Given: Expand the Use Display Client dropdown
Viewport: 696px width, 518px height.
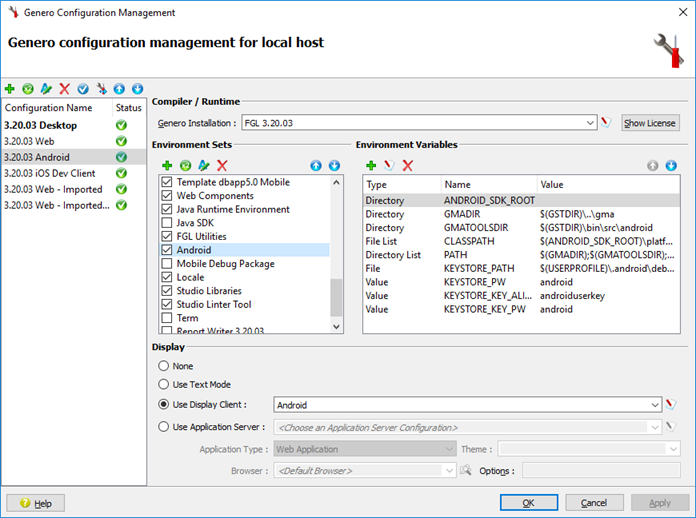Looking at the screenshot, I should 654,405.
